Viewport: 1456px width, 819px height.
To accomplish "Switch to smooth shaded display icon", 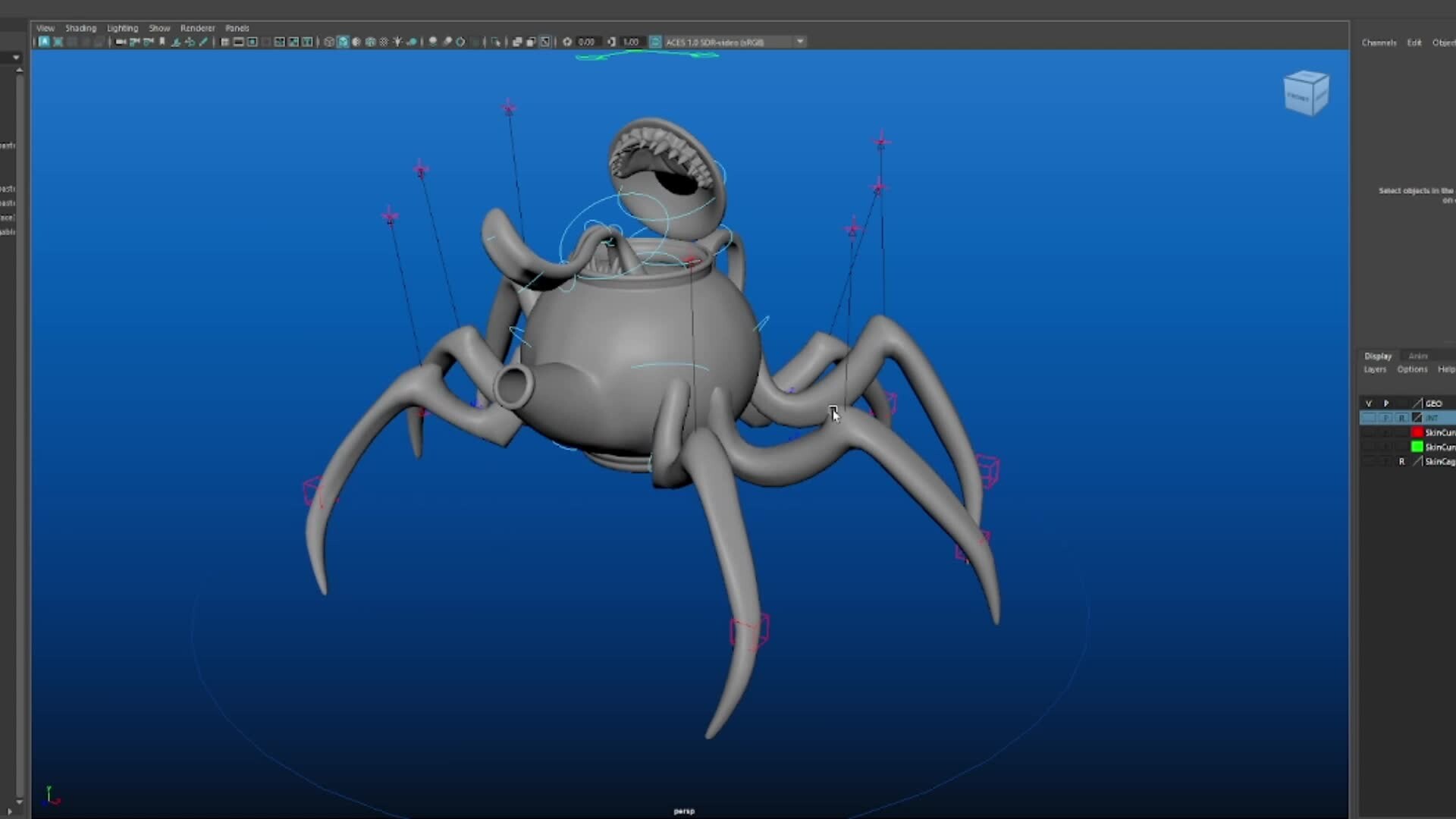I will coord(343,42).
